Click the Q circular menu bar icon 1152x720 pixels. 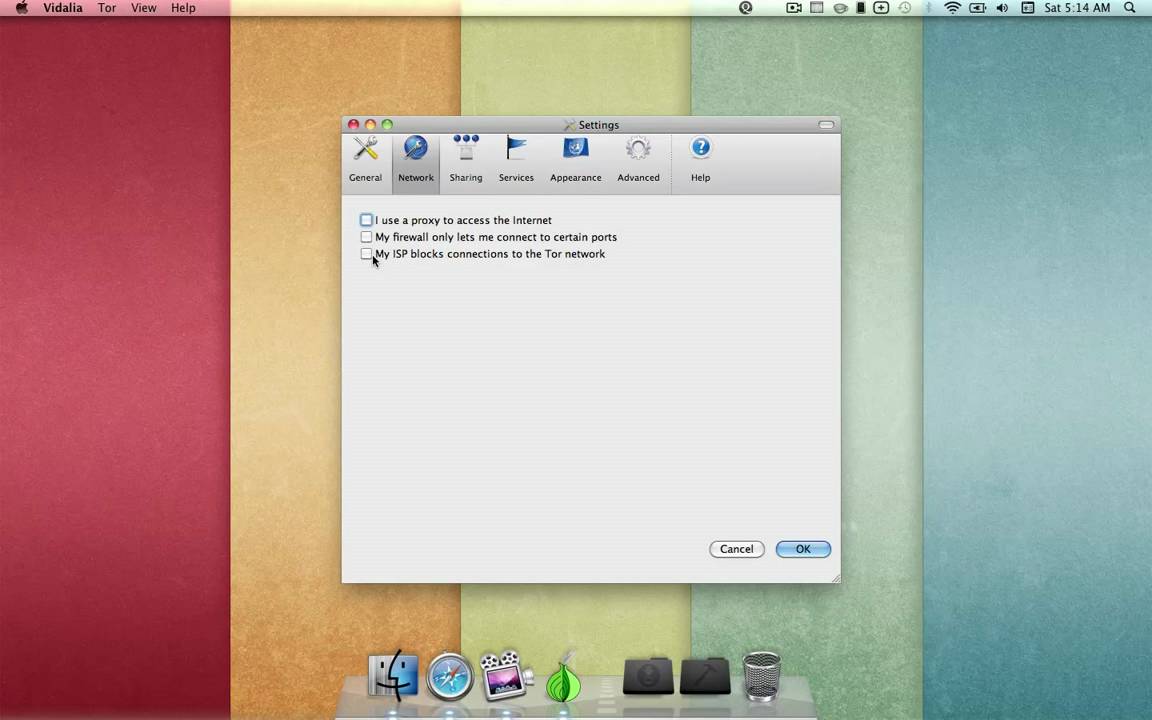point(746,8)
